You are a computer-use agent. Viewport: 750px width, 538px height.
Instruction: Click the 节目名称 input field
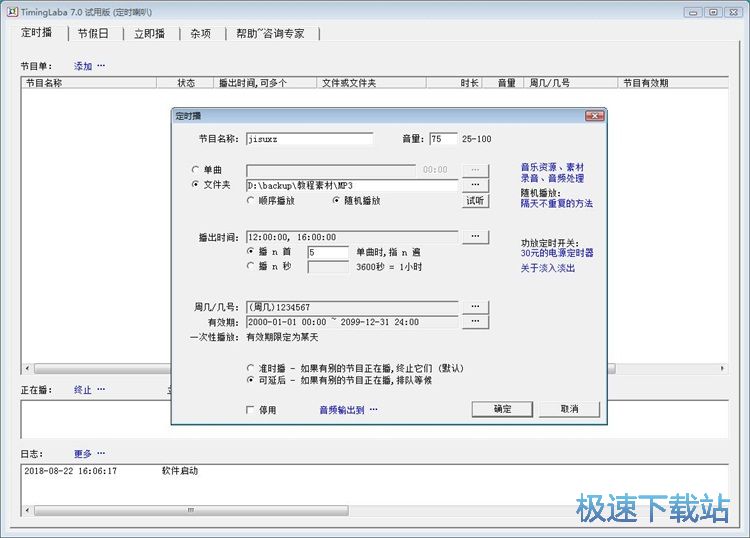pyautogui.click(x=309, y=139)
